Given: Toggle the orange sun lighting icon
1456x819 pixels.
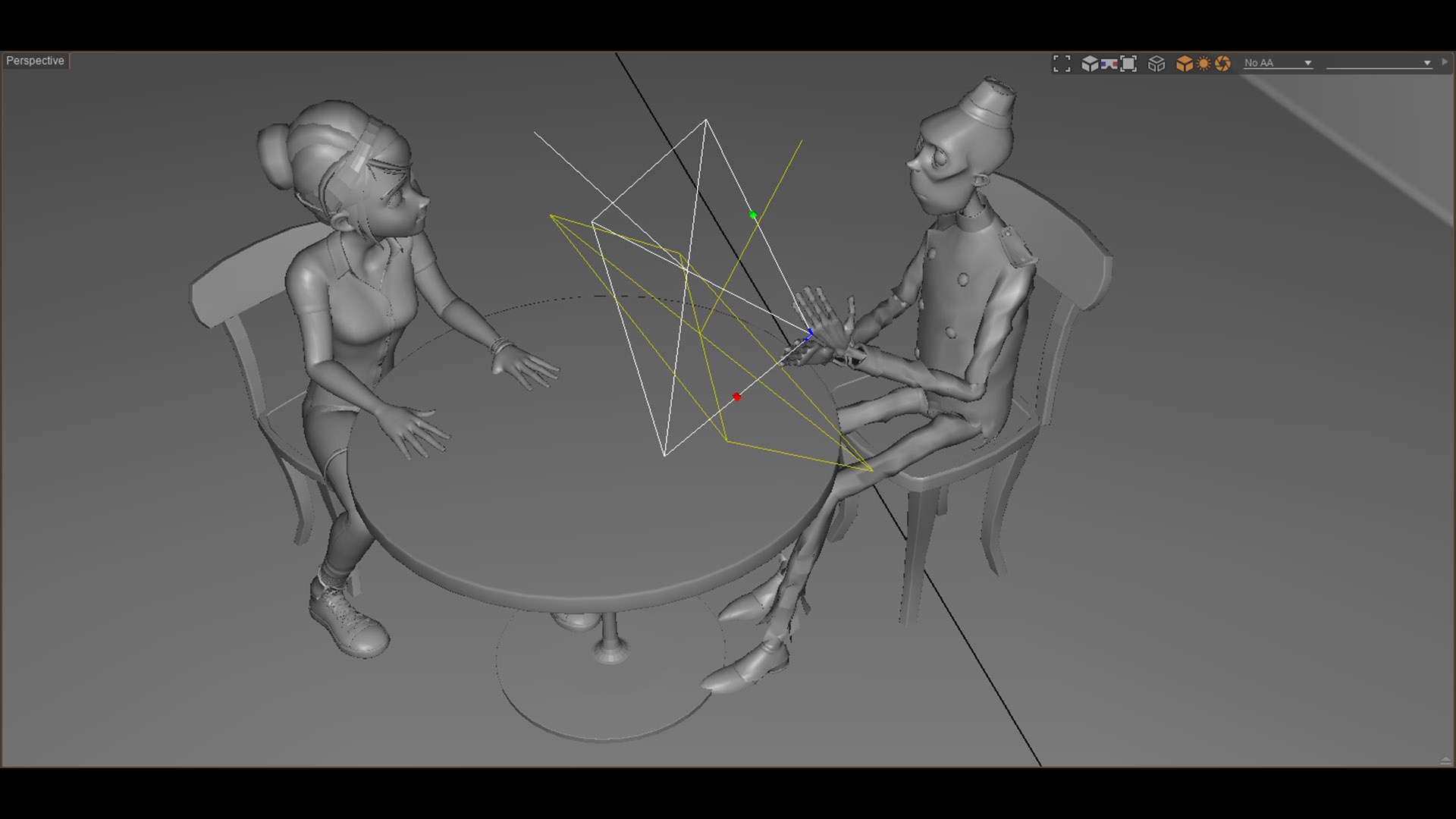Looking at the screenshot, I should [1203, 64].
